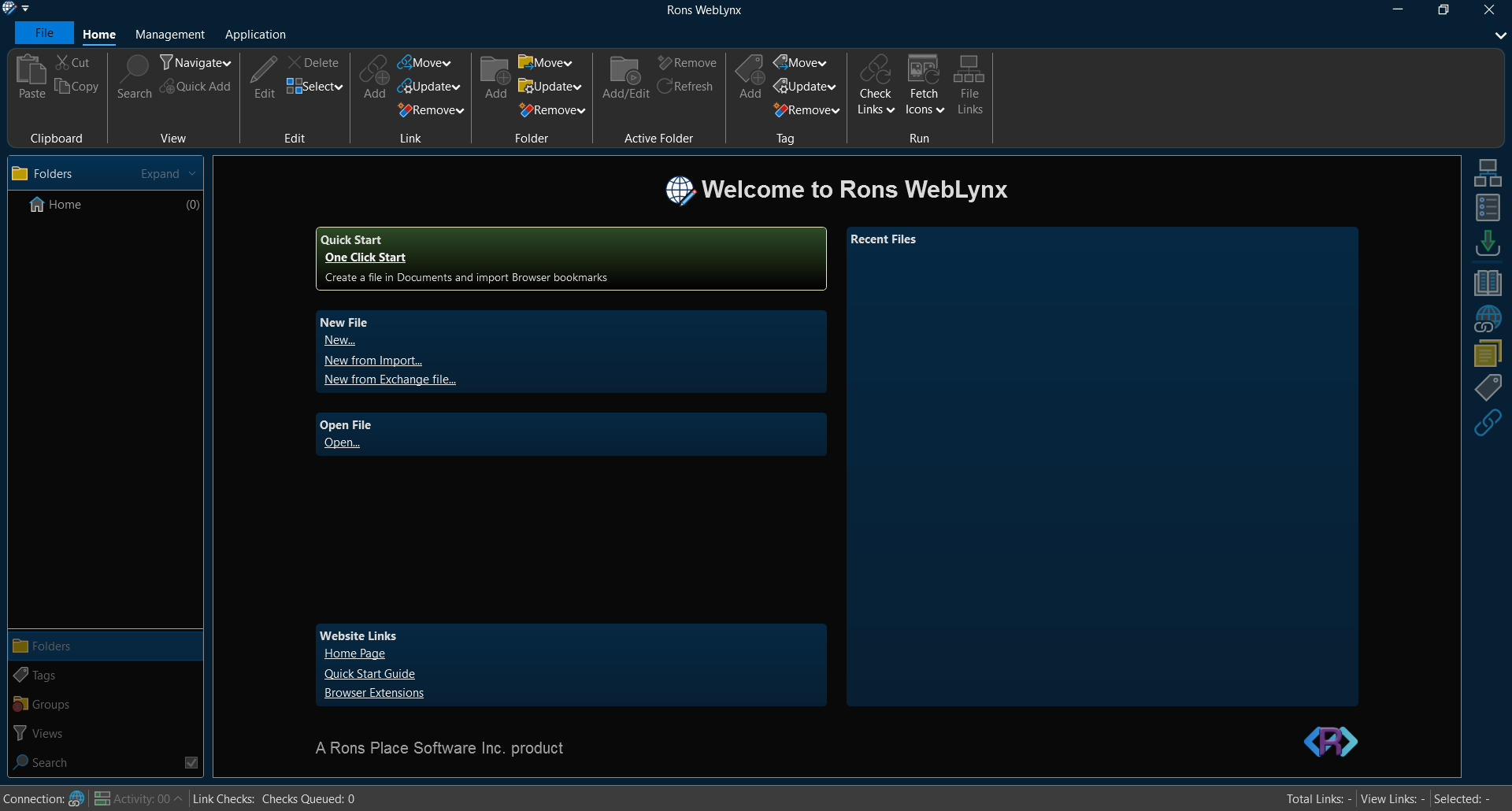Open the Search tool in View group
1512x811 pixels.
pos(135,77)
